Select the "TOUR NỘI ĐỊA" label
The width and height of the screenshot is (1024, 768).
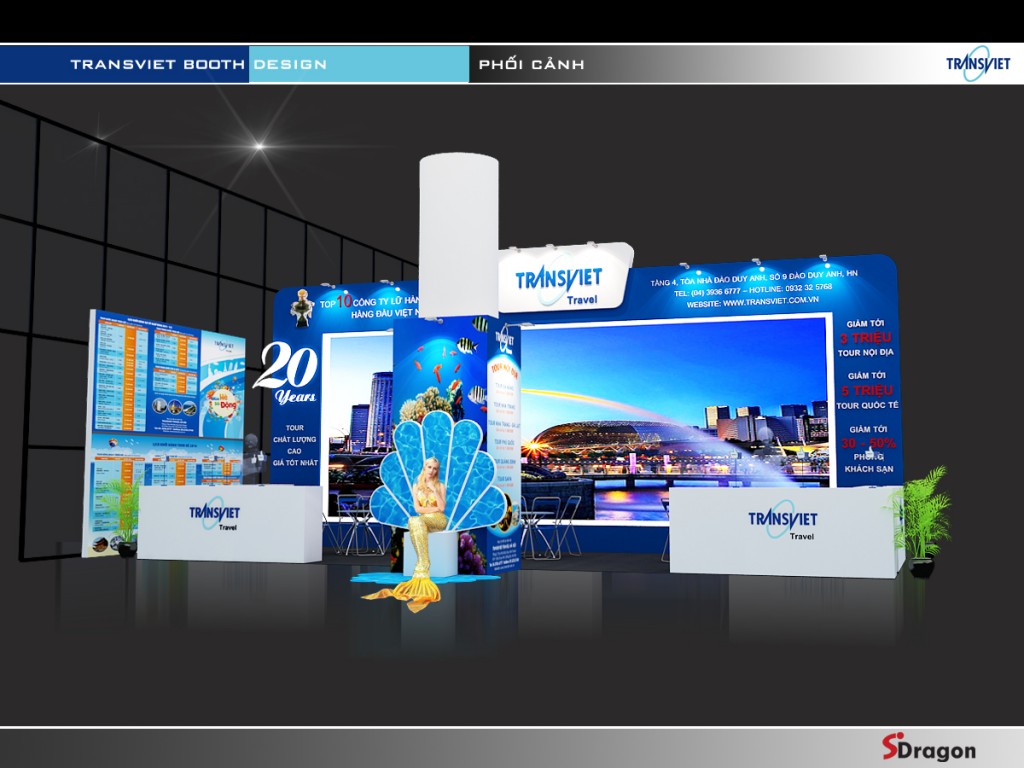pos(865,353)
